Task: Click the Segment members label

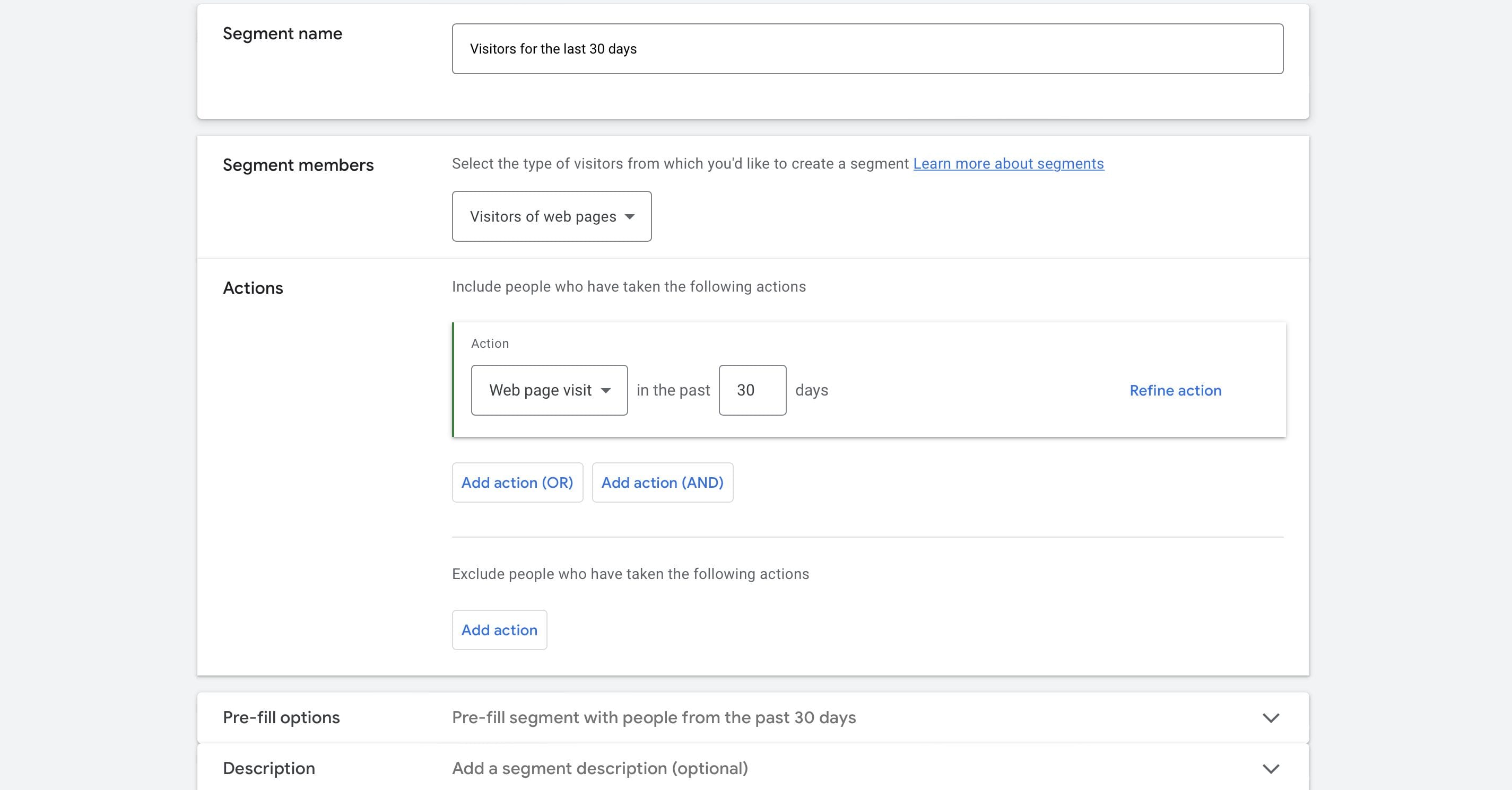Action: click(298, 165)
